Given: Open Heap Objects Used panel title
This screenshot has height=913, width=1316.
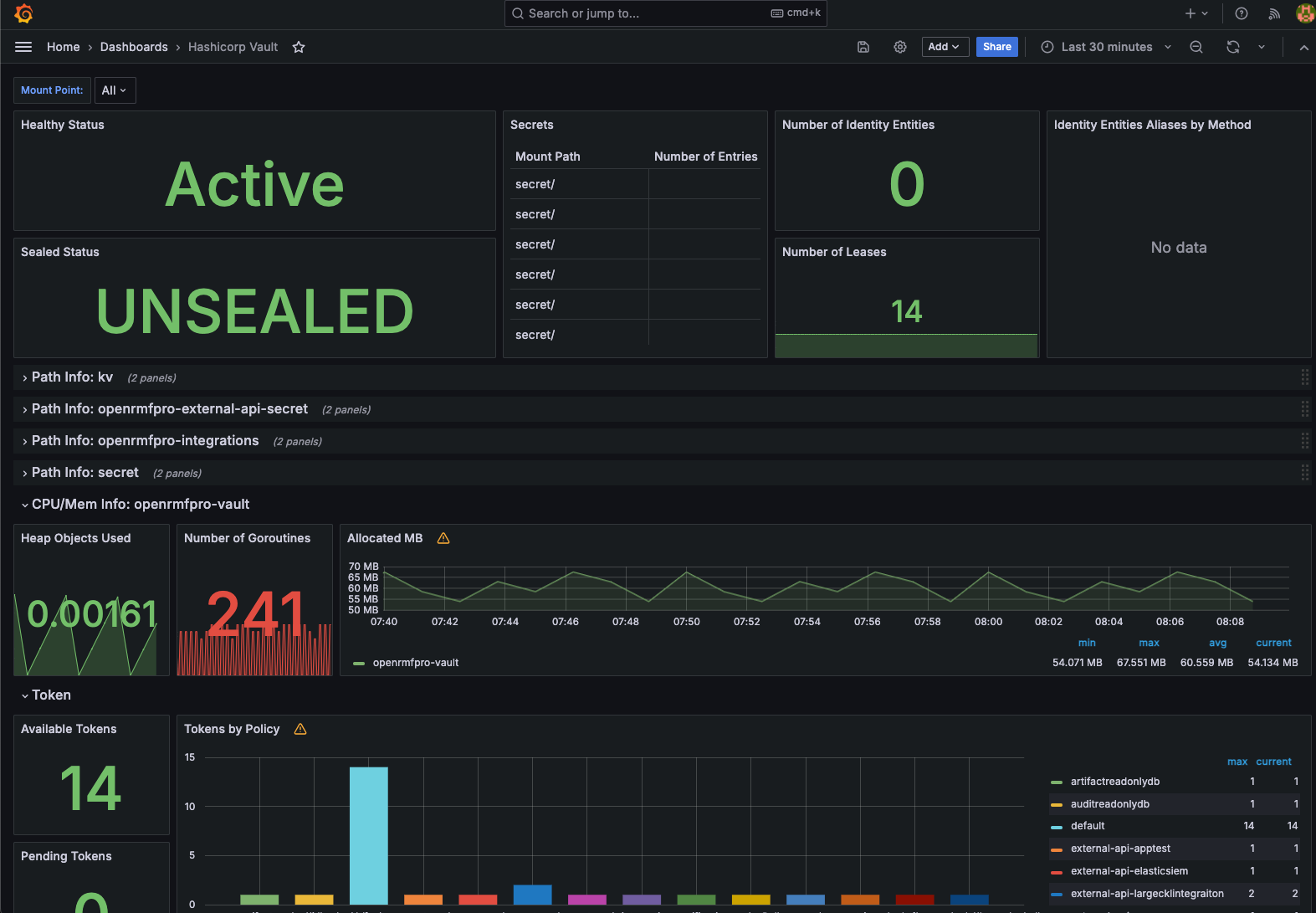Looking at the screenshot, I should click(76, 538).
